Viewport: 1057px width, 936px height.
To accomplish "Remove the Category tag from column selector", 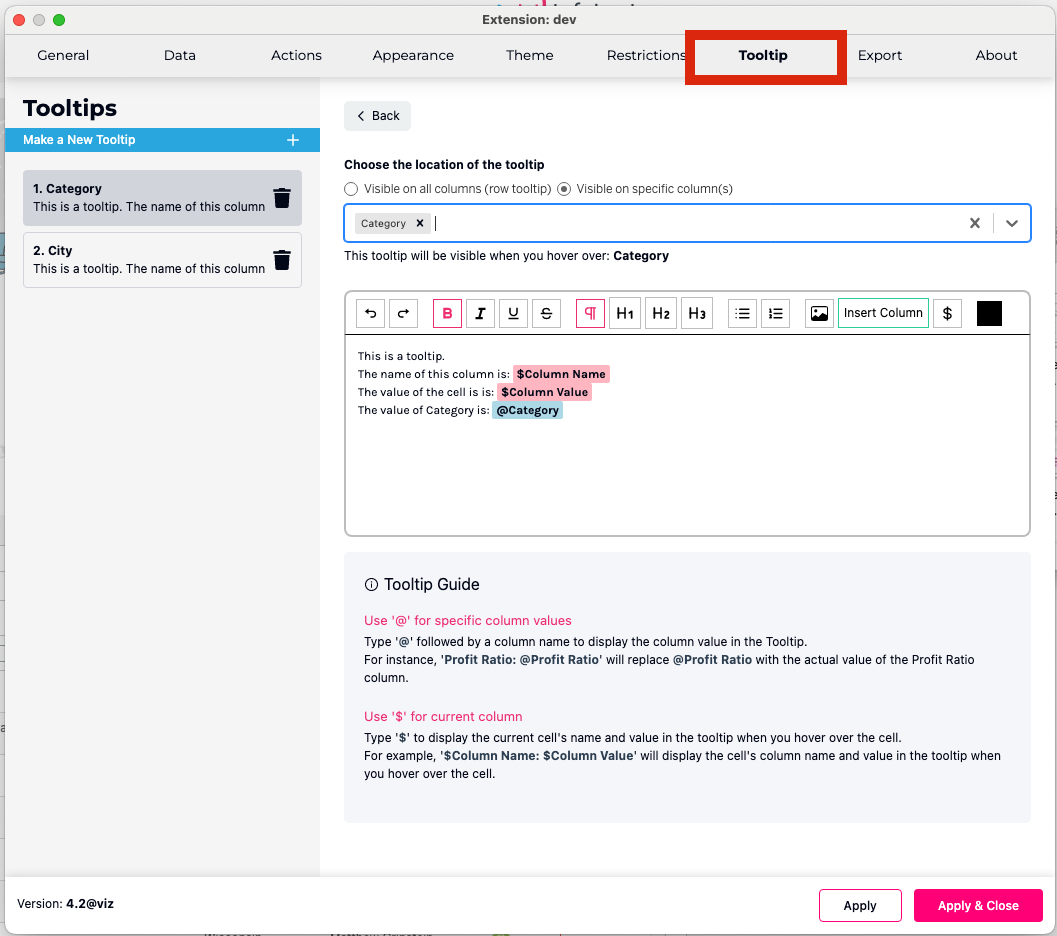I will [420, 223].
